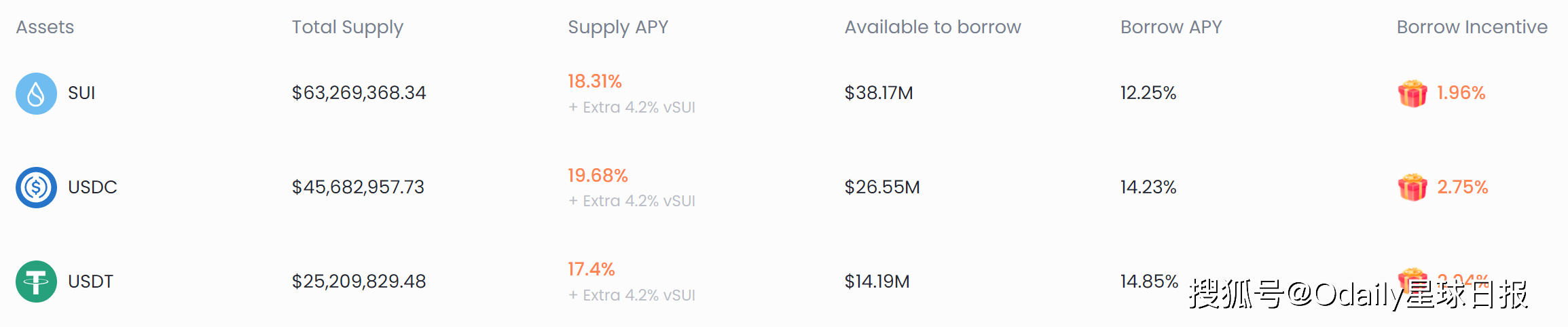The height and width of the screenshot is (327, 1568).
Task: Click the Available to borrow column header
Action: click(x=932, y=27)
